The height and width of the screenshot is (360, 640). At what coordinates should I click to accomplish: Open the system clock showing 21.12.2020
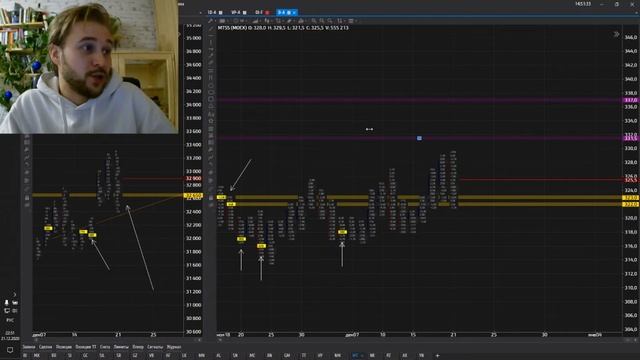pyautogui.click(x=10, y=336)
